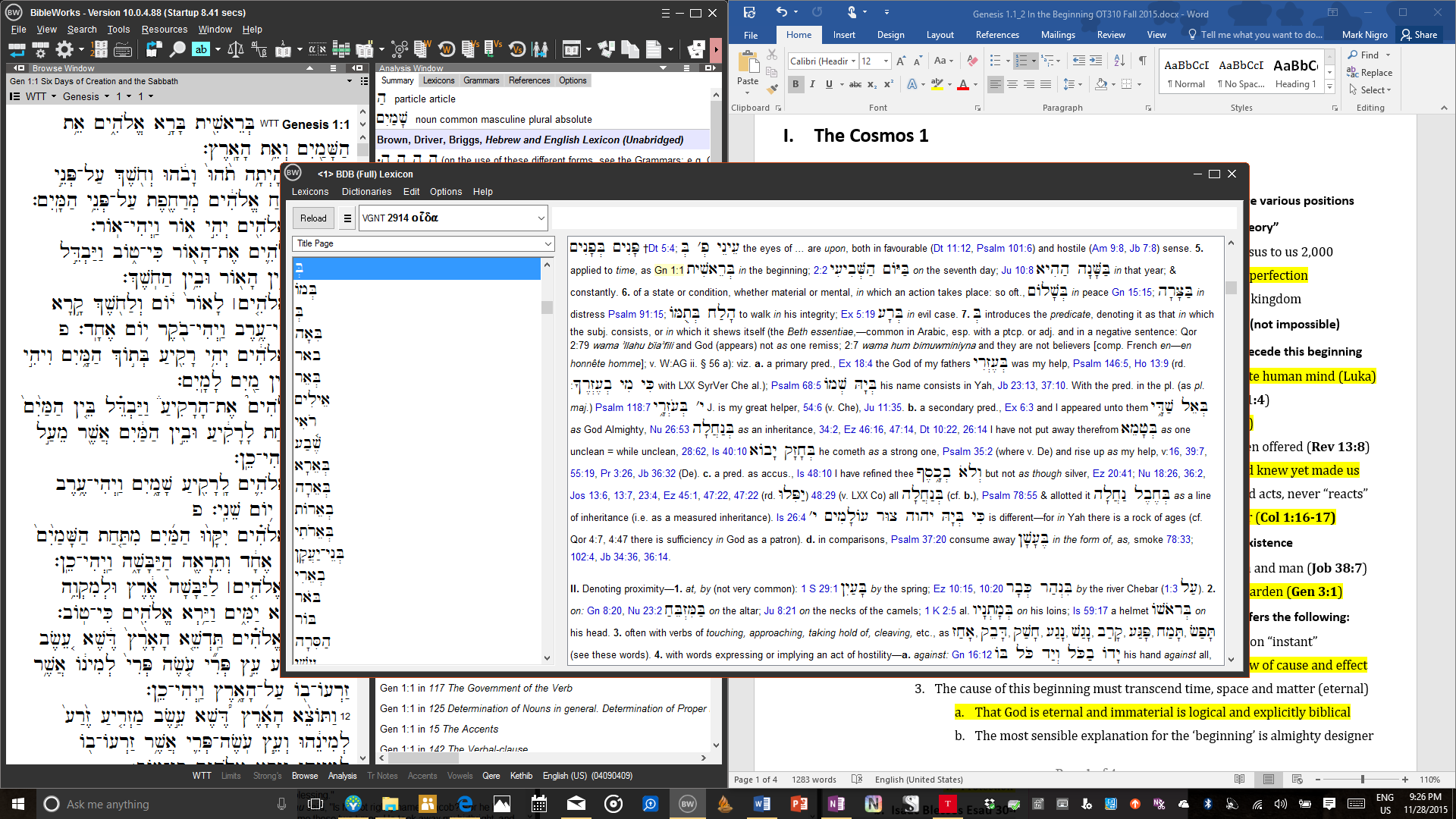1456x819 pixels.
Task: Follow the Psalm 91:15 reference link
Action: 635,314
